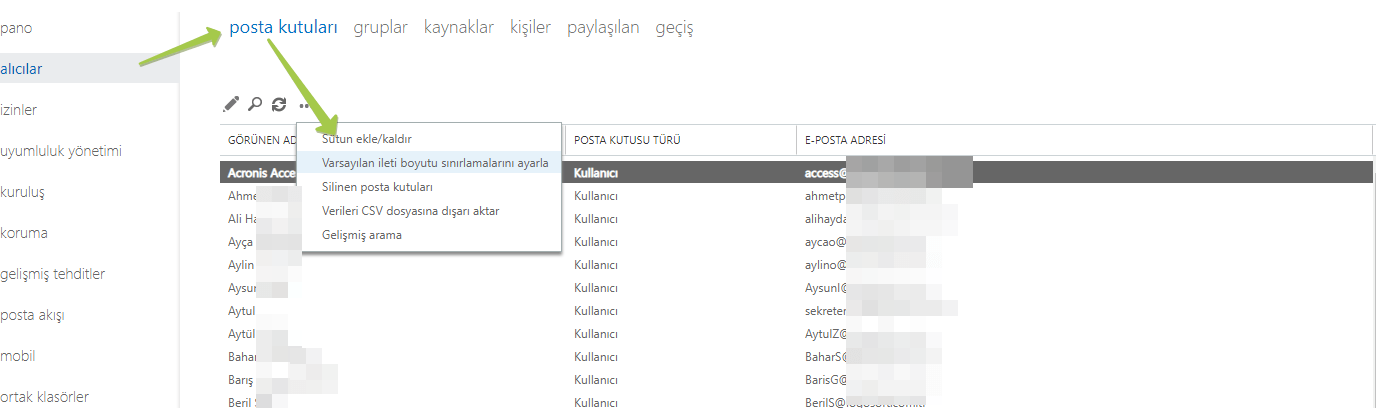Select the Ali Ha… mailbox row
Viewport: 1376px width, 408px height.
click(x=796, y=219)
